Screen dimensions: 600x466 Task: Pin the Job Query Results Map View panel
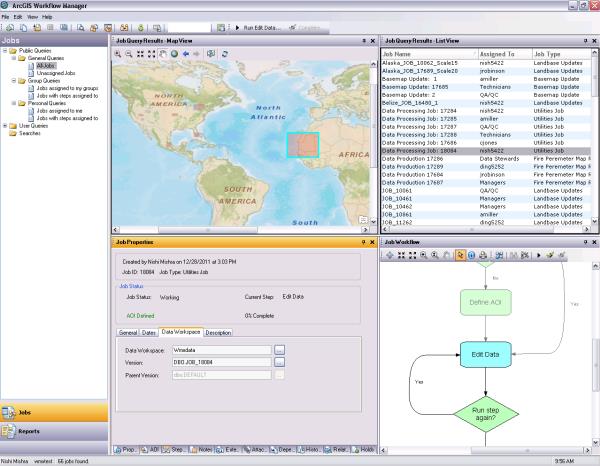tap(364, 41)
